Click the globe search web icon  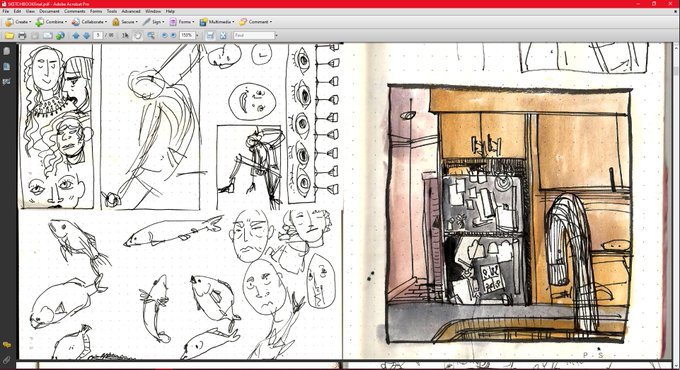pos(60,36)
